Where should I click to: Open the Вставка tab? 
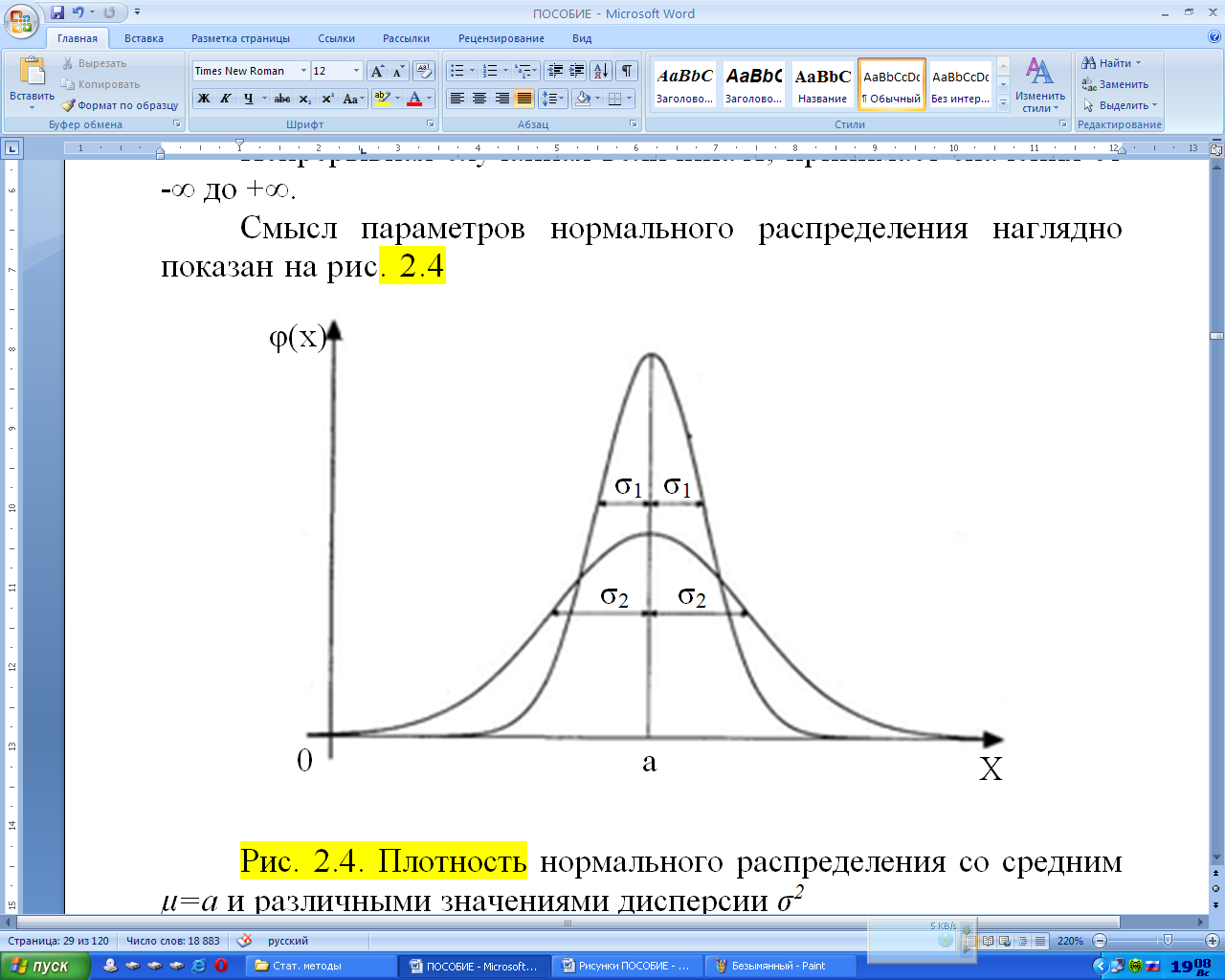click(x=144, y=38)
